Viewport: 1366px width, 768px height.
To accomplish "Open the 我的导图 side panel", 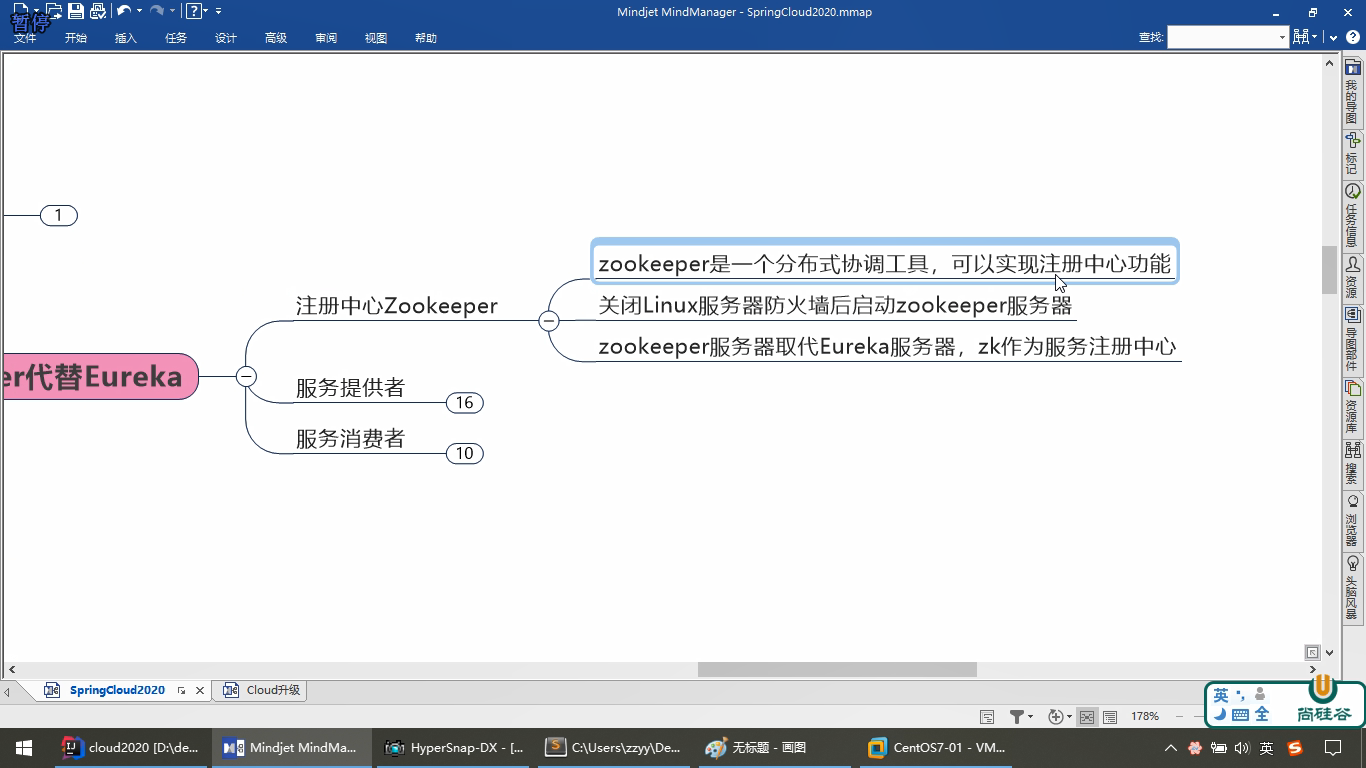I will [x=1352, y=91].
